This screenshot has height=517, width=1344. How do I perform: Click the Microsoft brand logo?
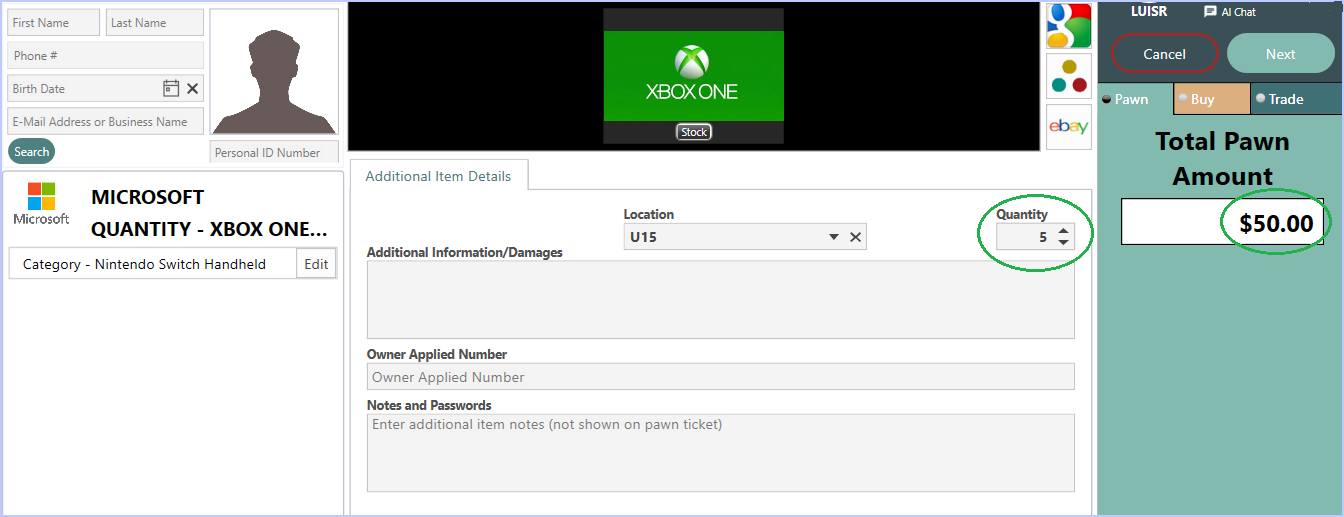(x=42, y=204)
